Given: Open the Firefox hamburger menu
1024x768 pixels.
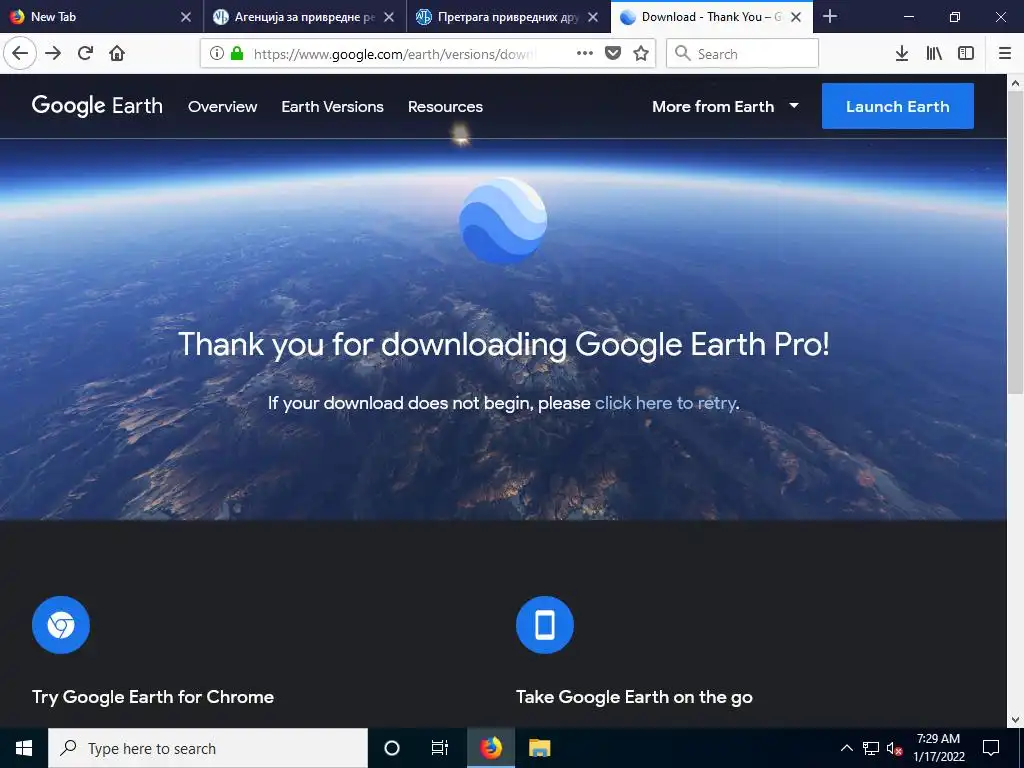Looking at the screenshot, I should 1005,54.
